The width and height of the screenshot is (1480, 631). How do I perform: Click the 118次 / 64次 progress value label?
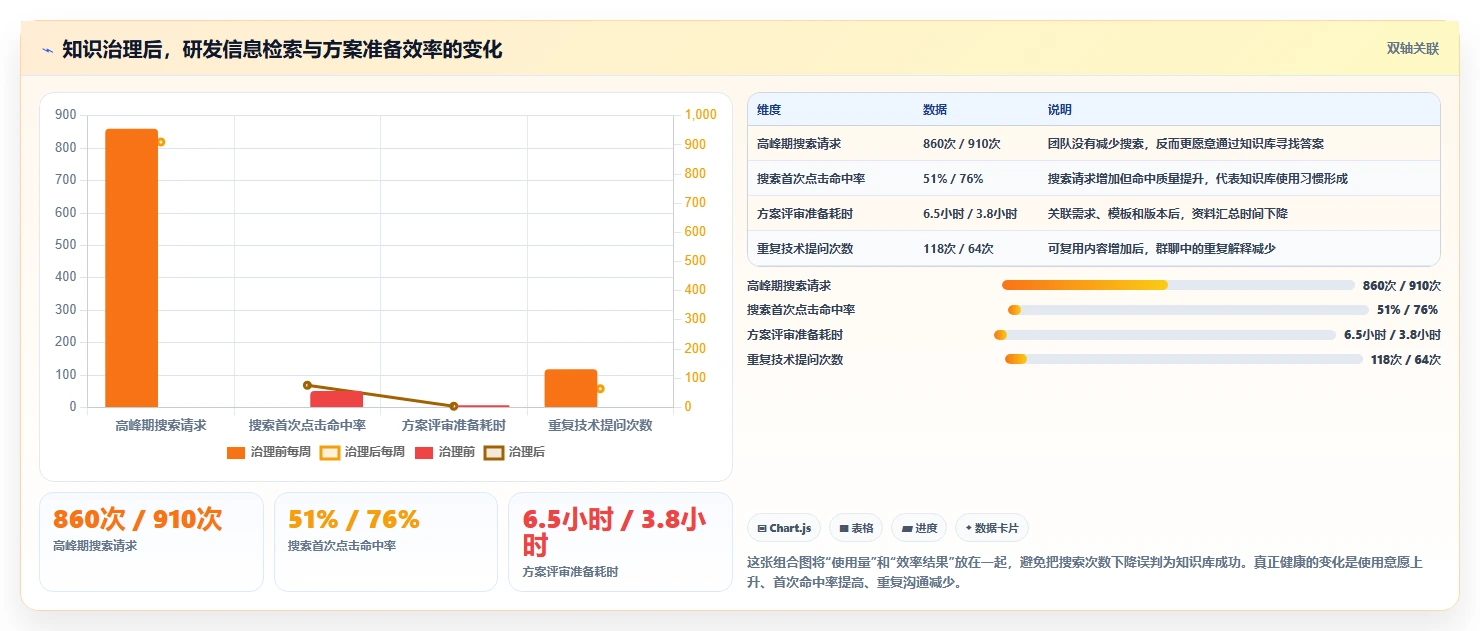pyautogui.click(x=1406, y=360)
